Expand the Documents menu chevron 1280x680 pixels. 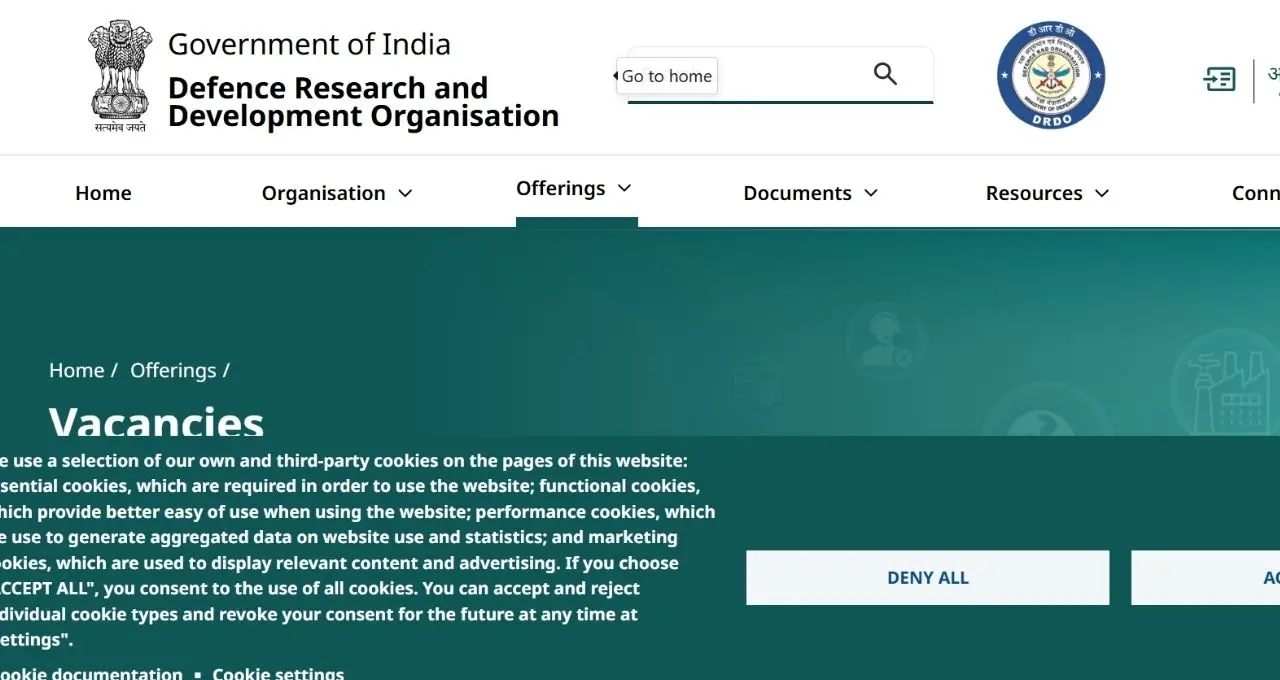[x=871, y=193]
